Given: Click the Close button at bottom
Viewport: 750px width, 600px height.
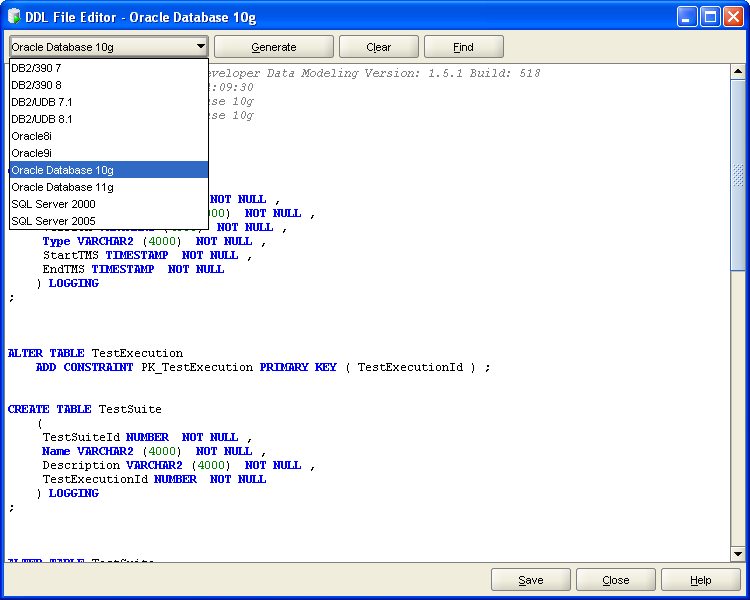Looking at the screenshot, I should pos(616,580).
